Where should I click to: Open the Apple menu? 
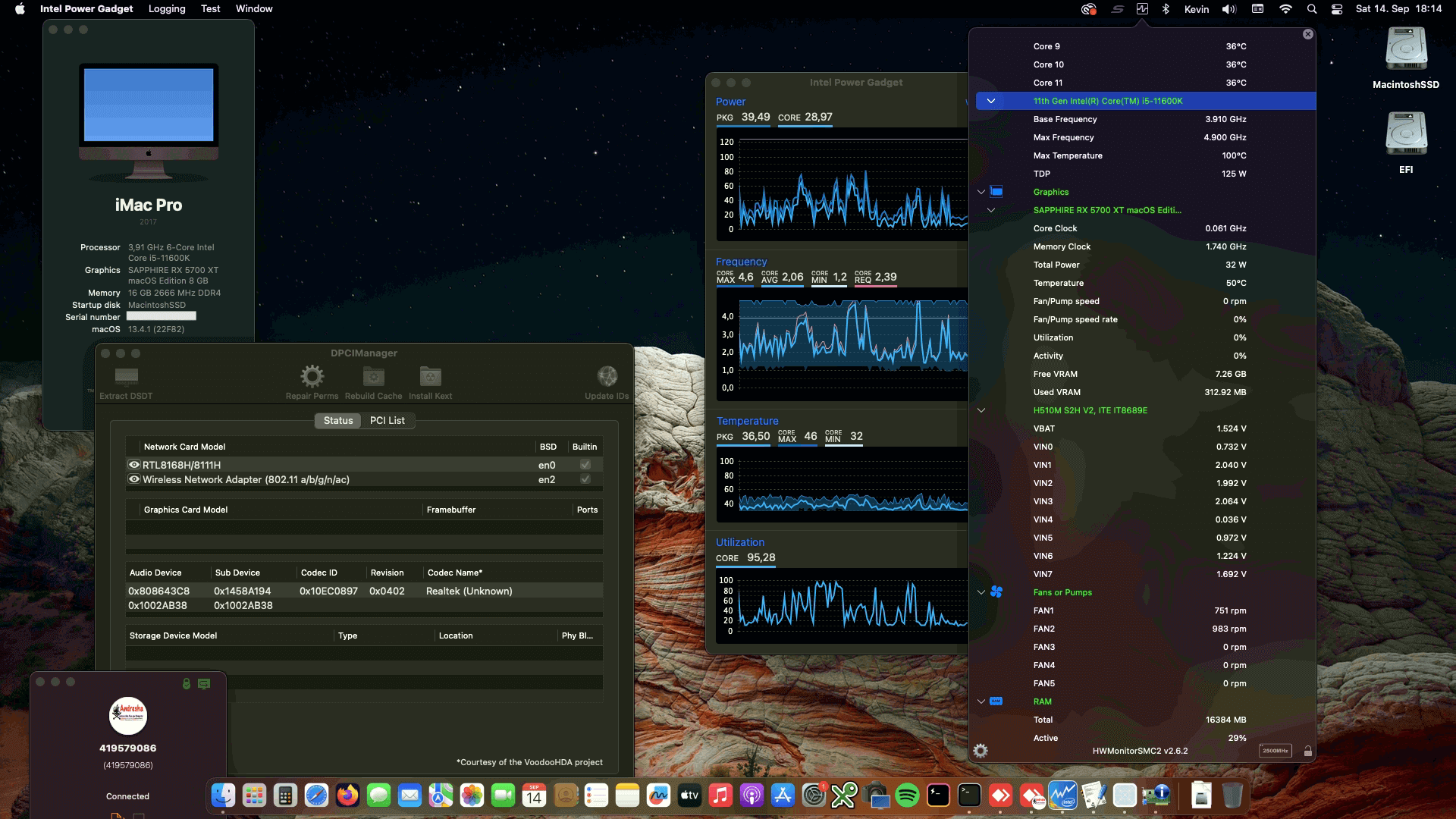(20, 9)
